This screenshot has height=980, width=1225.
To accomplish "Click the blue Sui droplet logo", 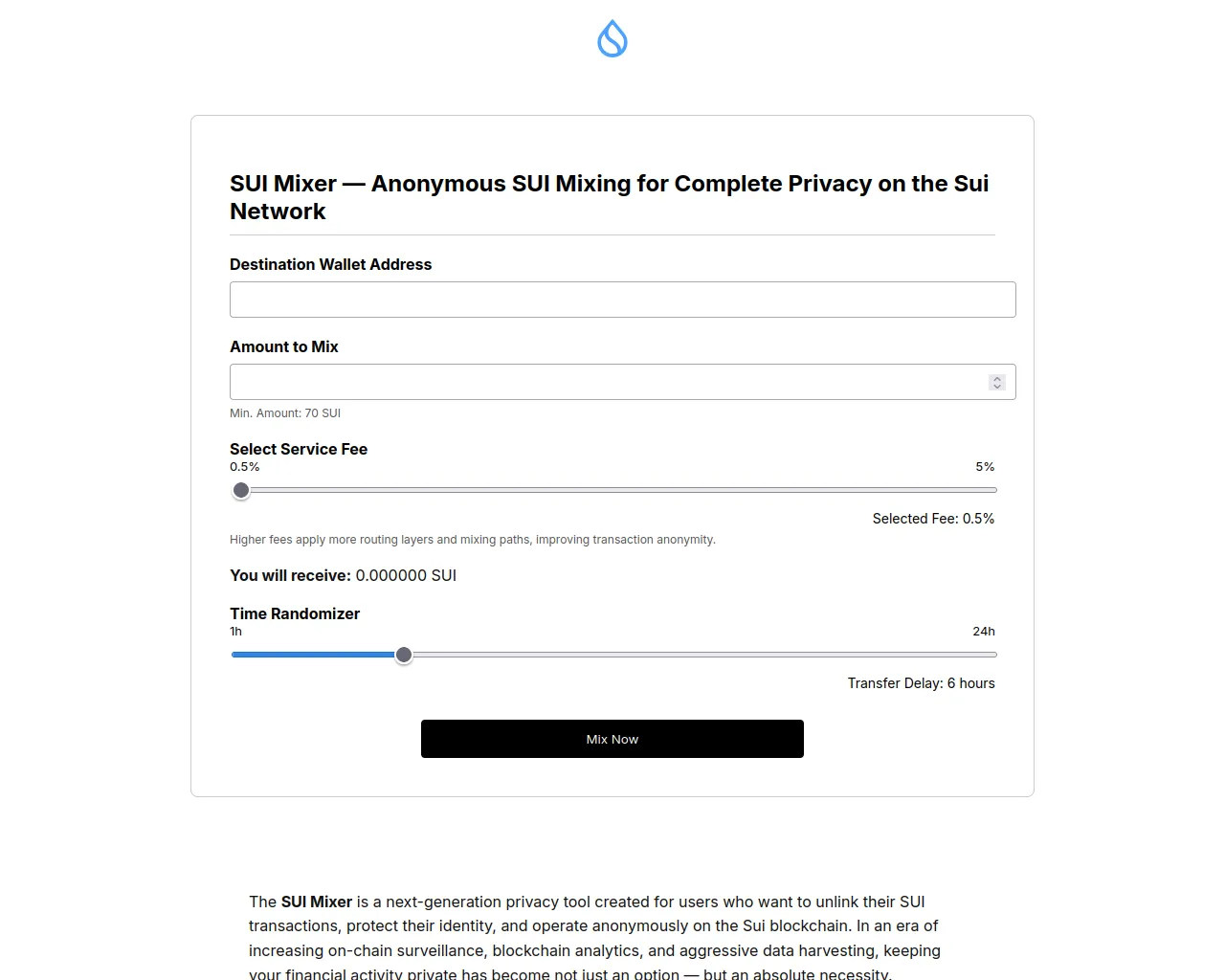I will [612, 39].
